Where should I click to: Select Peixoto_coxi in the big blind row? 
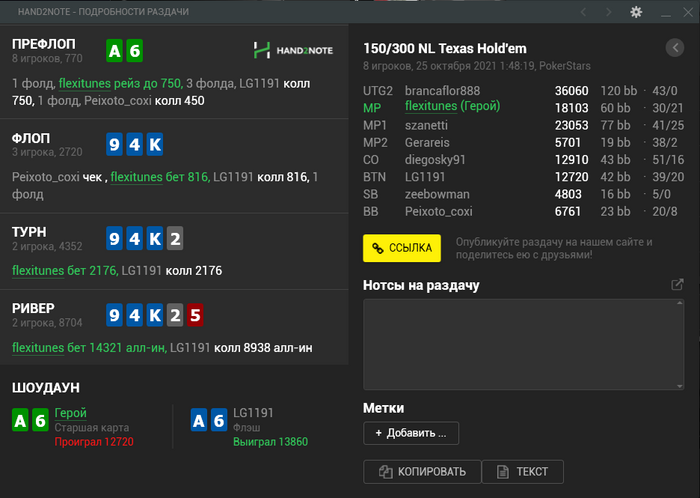point(440,211)
